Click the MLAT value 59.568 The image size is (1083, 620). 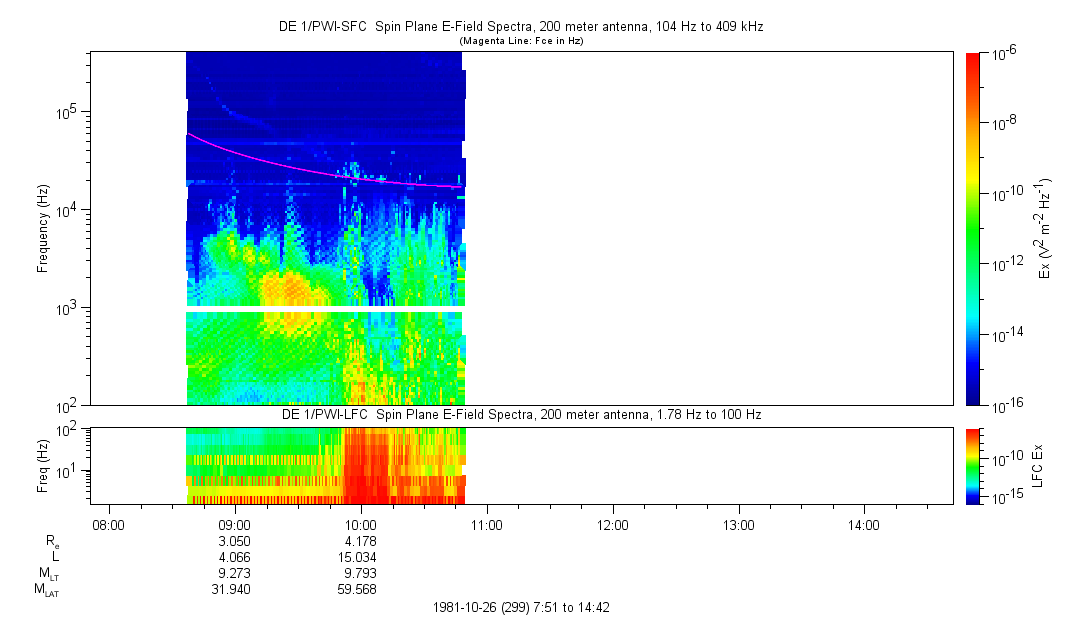point(357,589)
